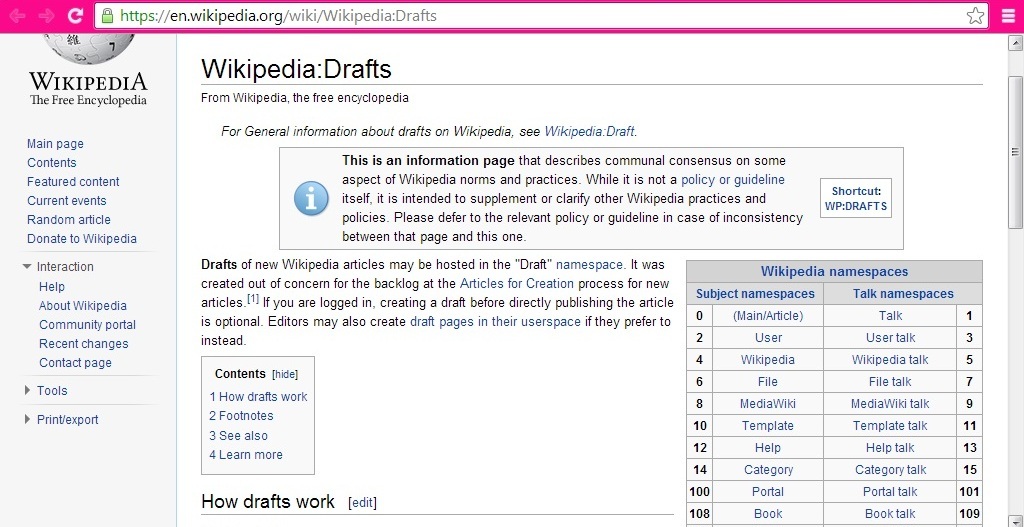1024x527 pixels.
Task: Open (Main/Article) namespace link
Action: [x=768, y=316]
